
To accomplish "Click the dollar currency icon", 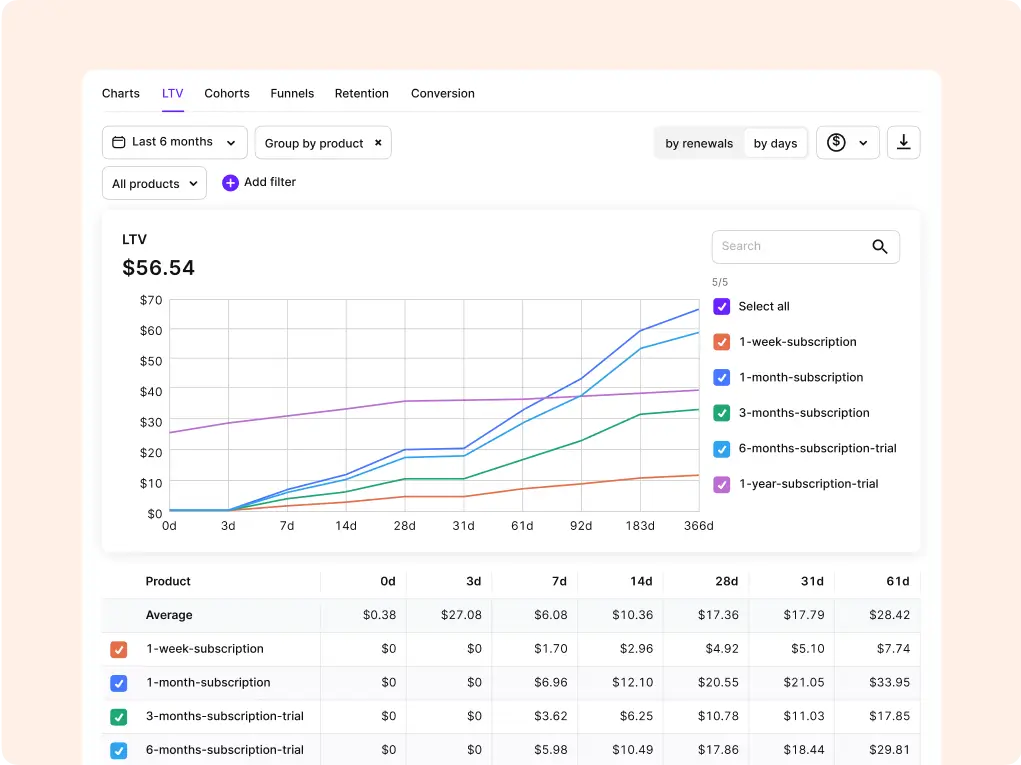I will (x=836, y=143).
